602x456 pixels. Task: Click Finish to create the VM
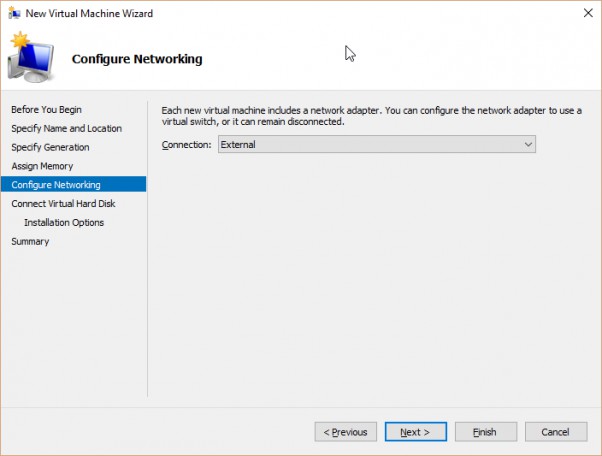(x=486, y=432)
